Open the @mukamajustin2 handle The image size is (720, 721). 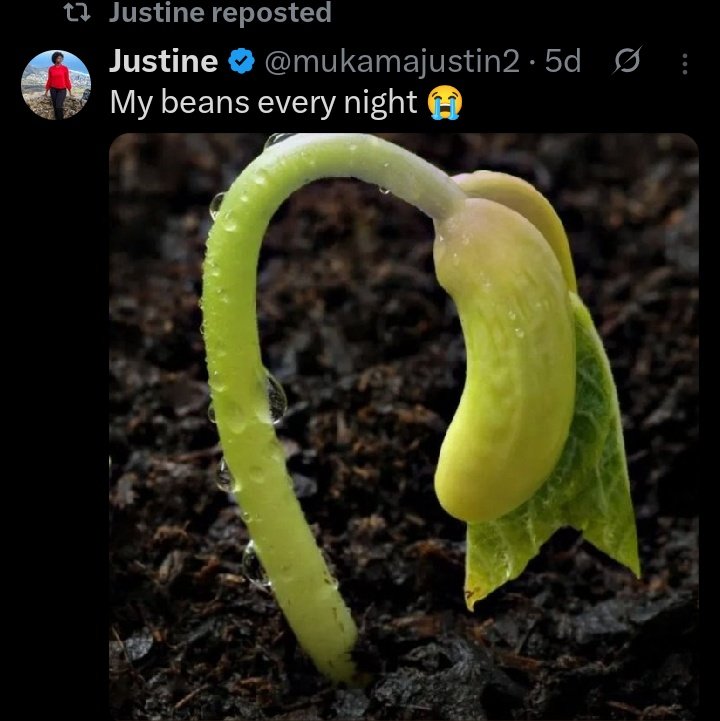[392, 62]
